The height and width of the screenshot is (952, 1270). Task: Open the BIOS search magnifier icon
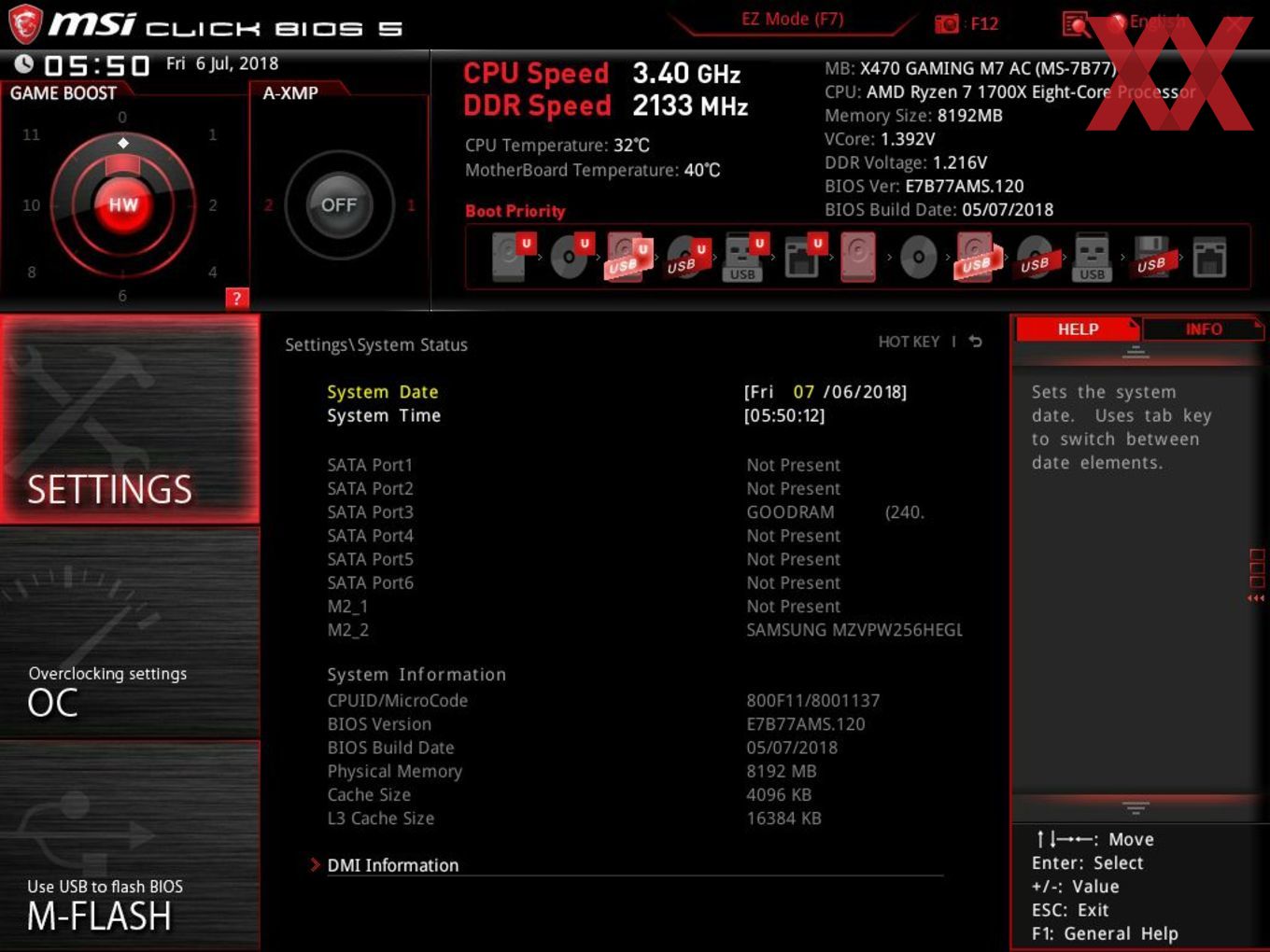[1076, 24]
